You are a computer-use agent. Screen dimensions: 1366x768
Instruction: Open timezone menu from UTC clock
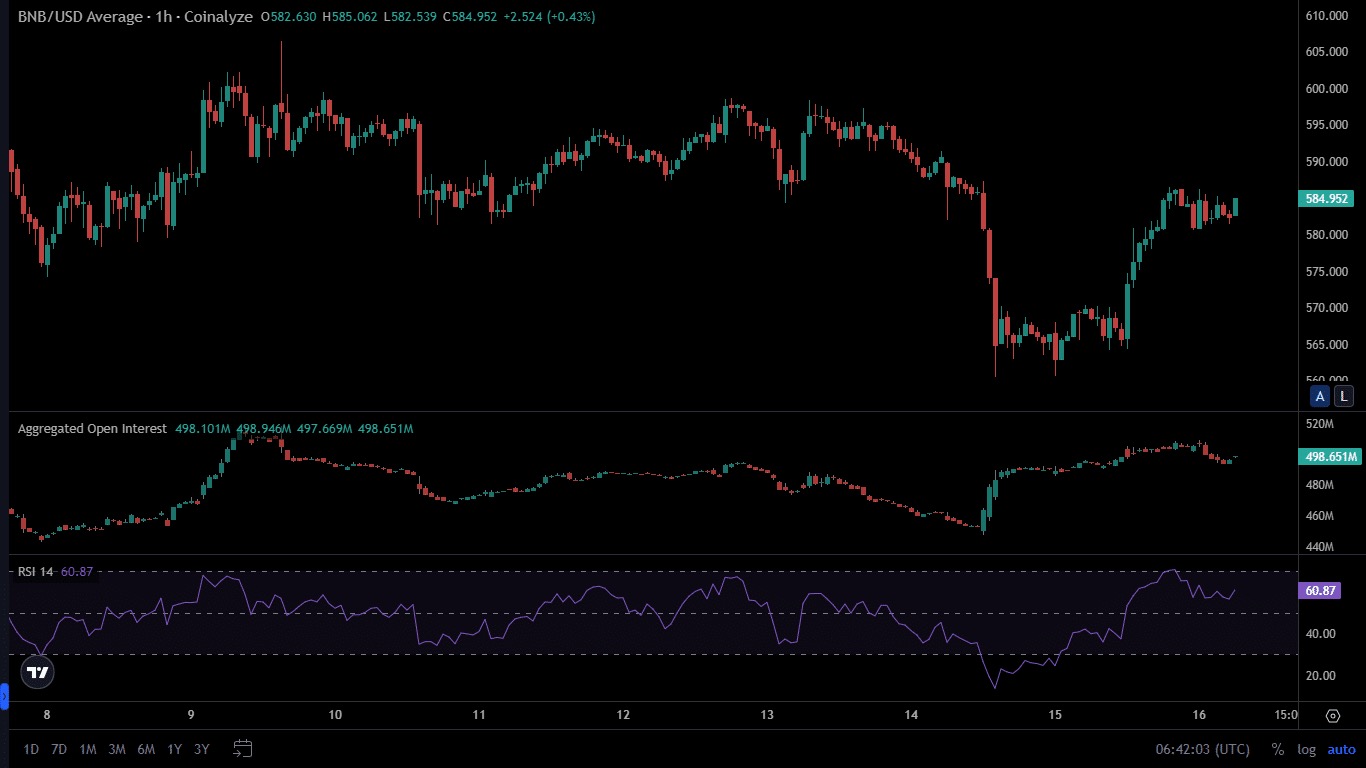(x=1202, y=749)
